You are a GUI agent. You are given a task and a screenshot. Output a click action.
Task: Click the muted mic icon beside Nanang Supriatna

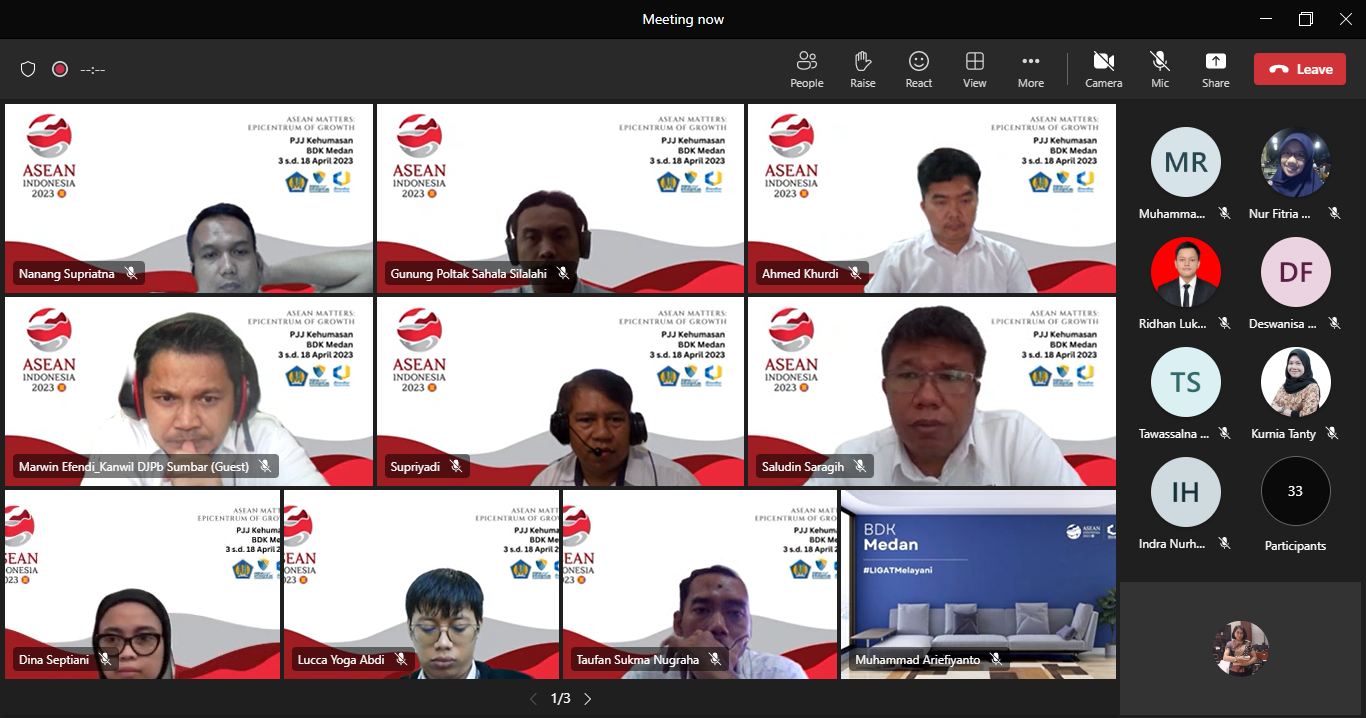pyautogui.click(x=131, y=273)
